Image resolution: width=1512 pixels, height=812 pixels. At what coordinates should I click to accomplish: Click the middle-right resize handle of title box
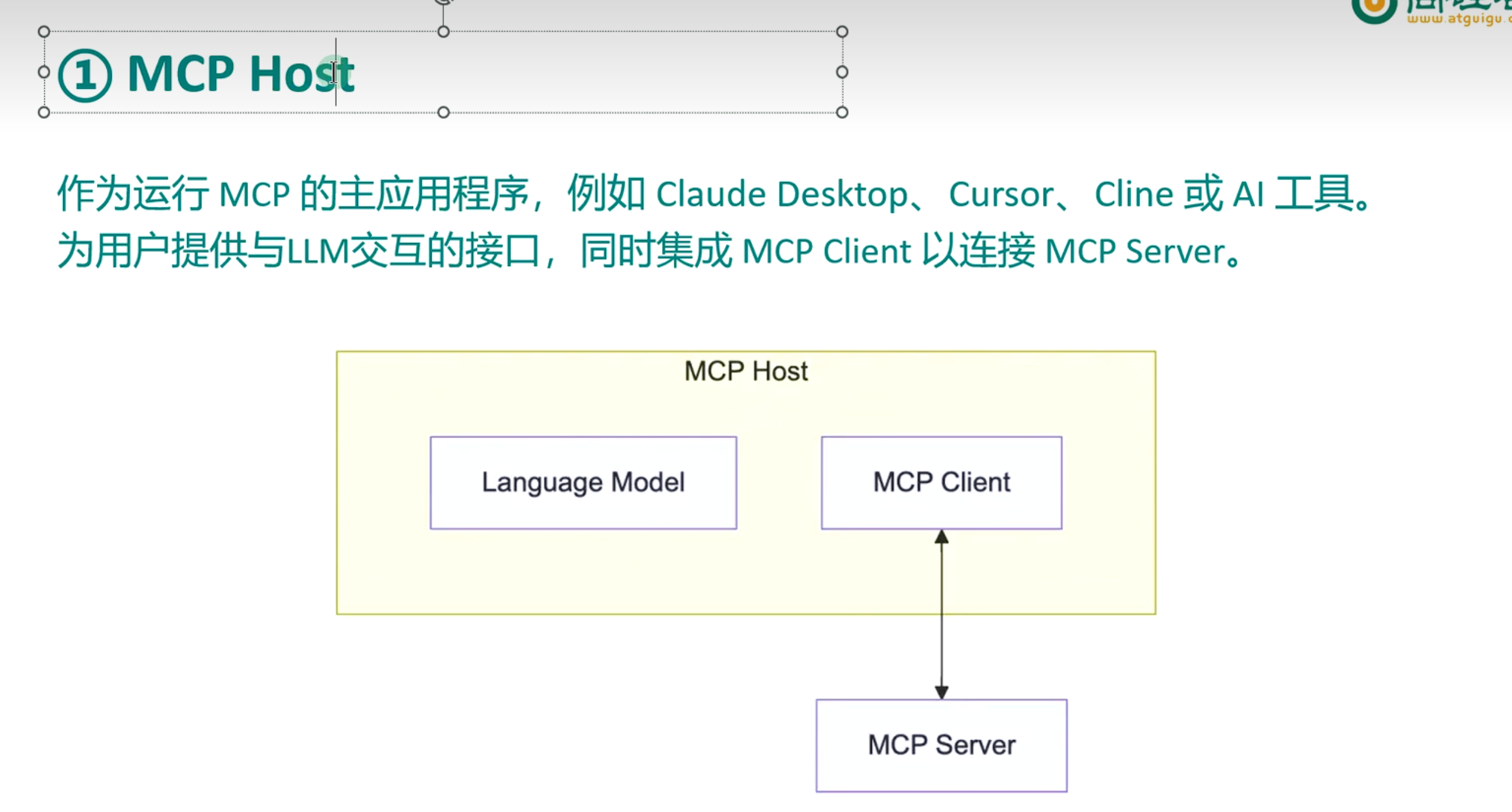(842, 72)
